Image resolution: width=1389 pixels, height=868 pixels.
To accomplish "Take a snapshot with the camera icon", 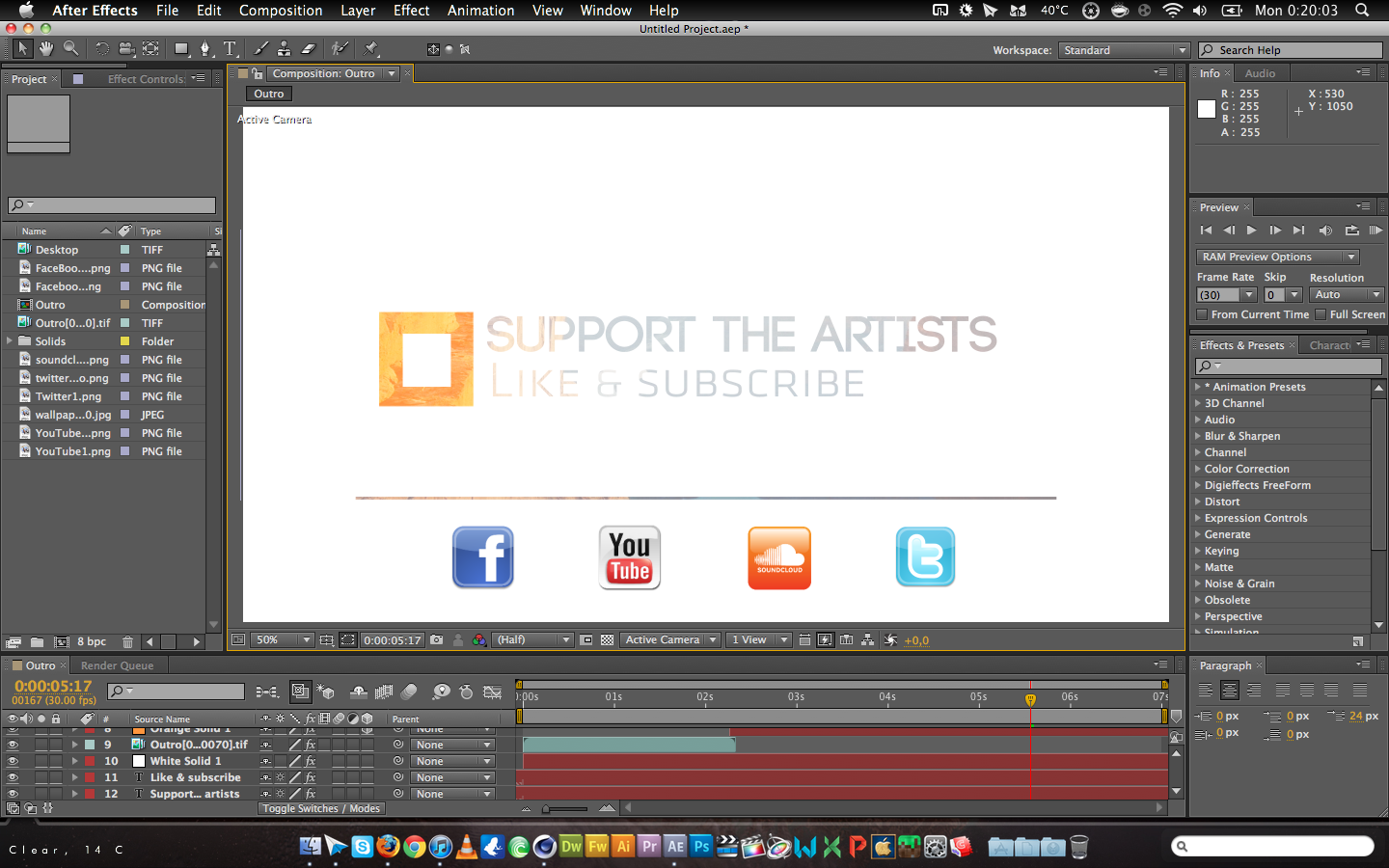I will (x=437, y=639).
